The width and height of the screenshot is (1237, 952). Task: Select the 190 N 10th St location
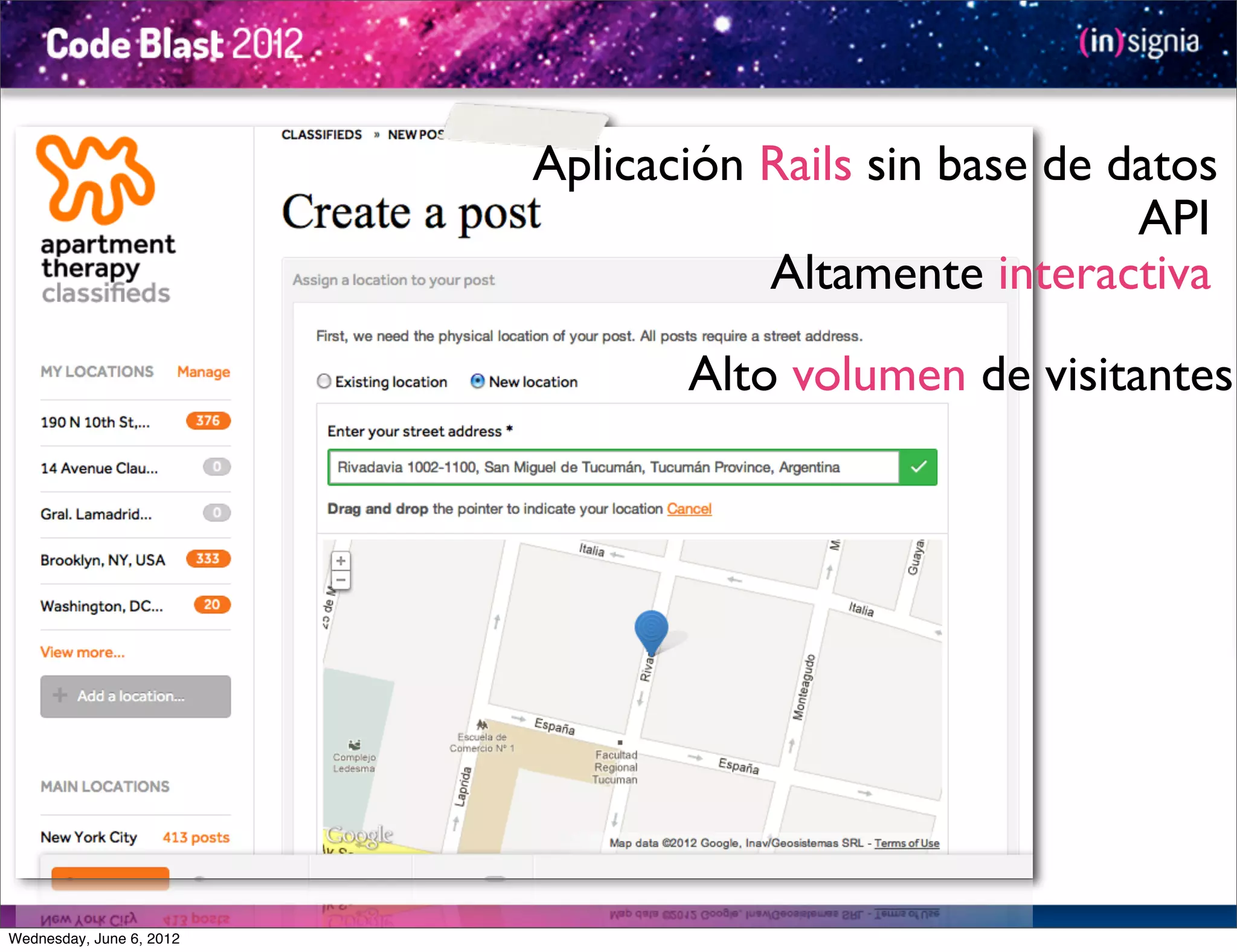tap(95, 422)
